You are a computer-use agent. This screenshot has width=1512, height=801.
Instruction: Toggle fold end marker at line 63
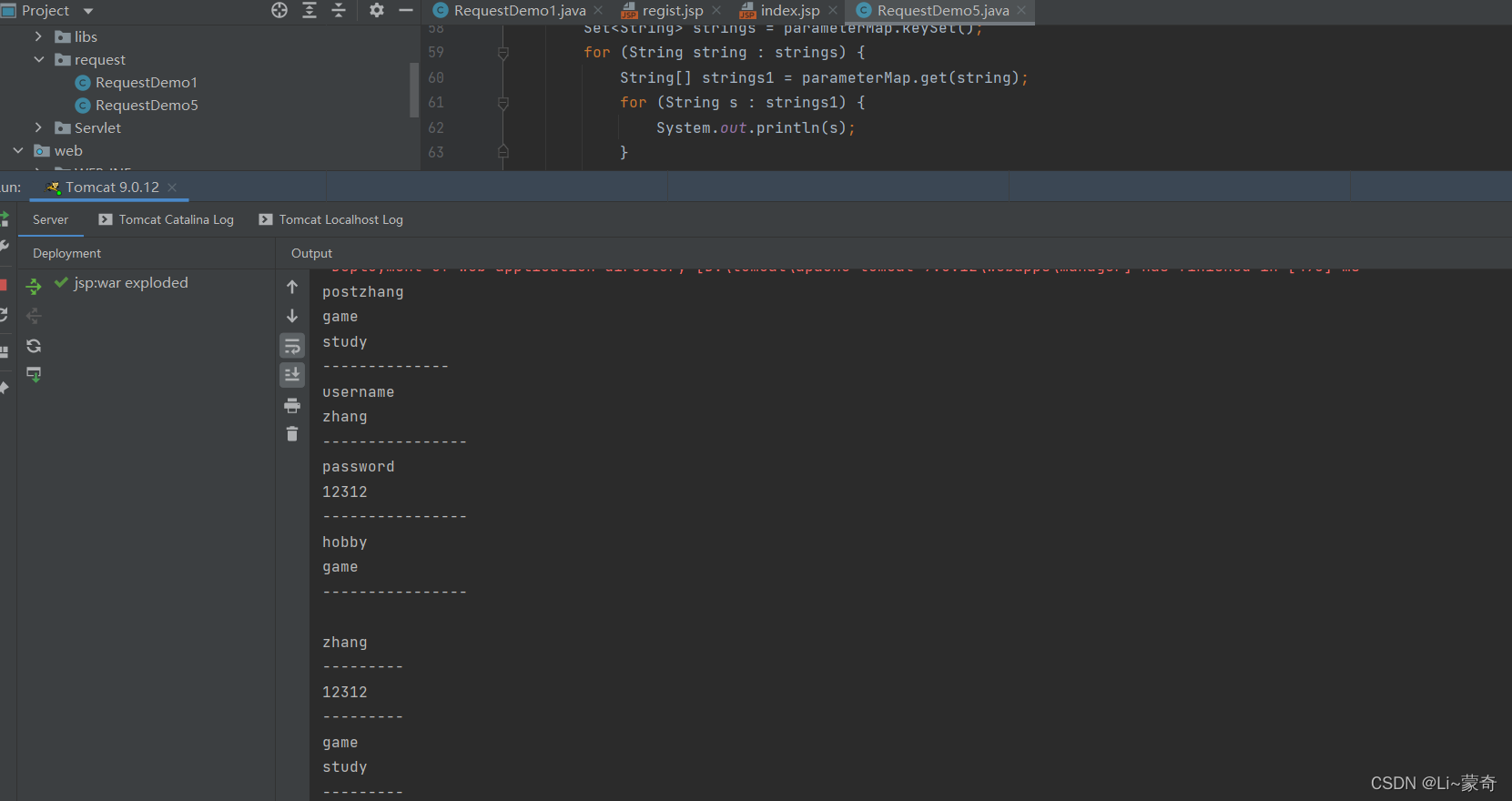pos(502,152)
